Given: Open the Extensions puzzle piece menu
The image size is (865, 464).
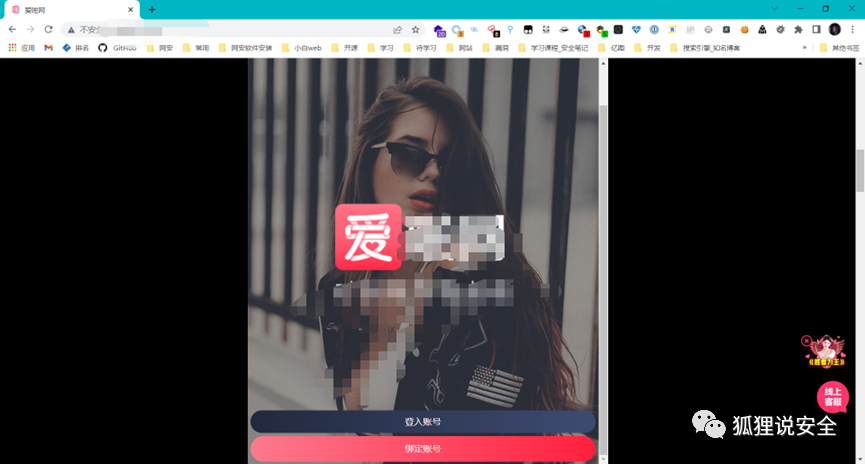Looking at the screenshot, I should (798, 30).
